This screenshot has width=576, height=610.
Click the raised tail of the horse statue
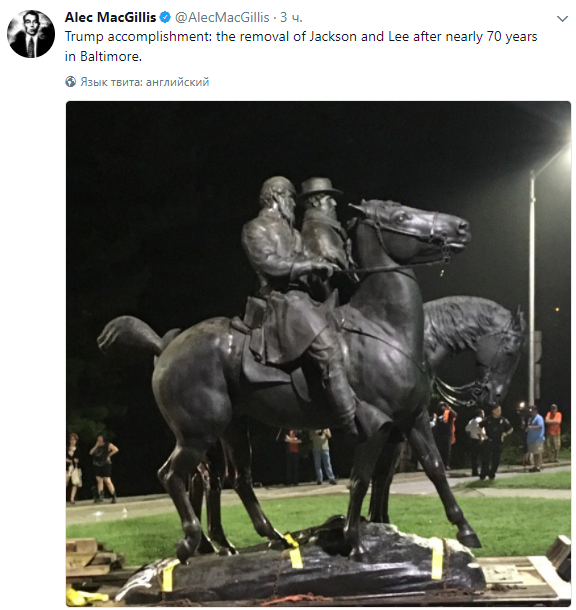(130, 335)
